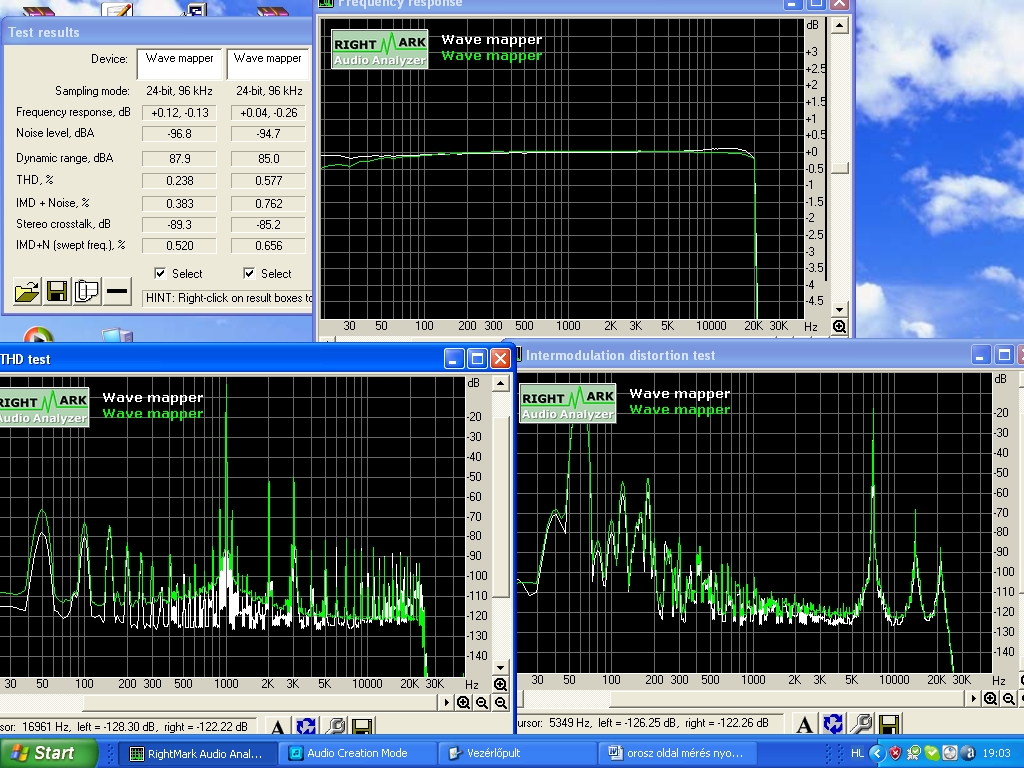Click the blue swap arrows icon in Intermodulation test

pyautogui.click(x=833, y=724)
